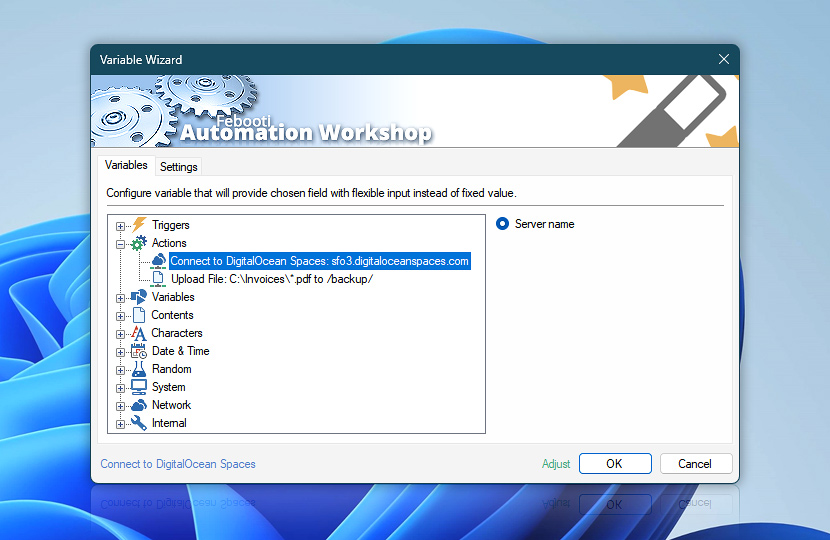Image resolution: width=830 pixels, height=540 pixels.
Task: Open the Settings tab
Action: pos(178,167)
